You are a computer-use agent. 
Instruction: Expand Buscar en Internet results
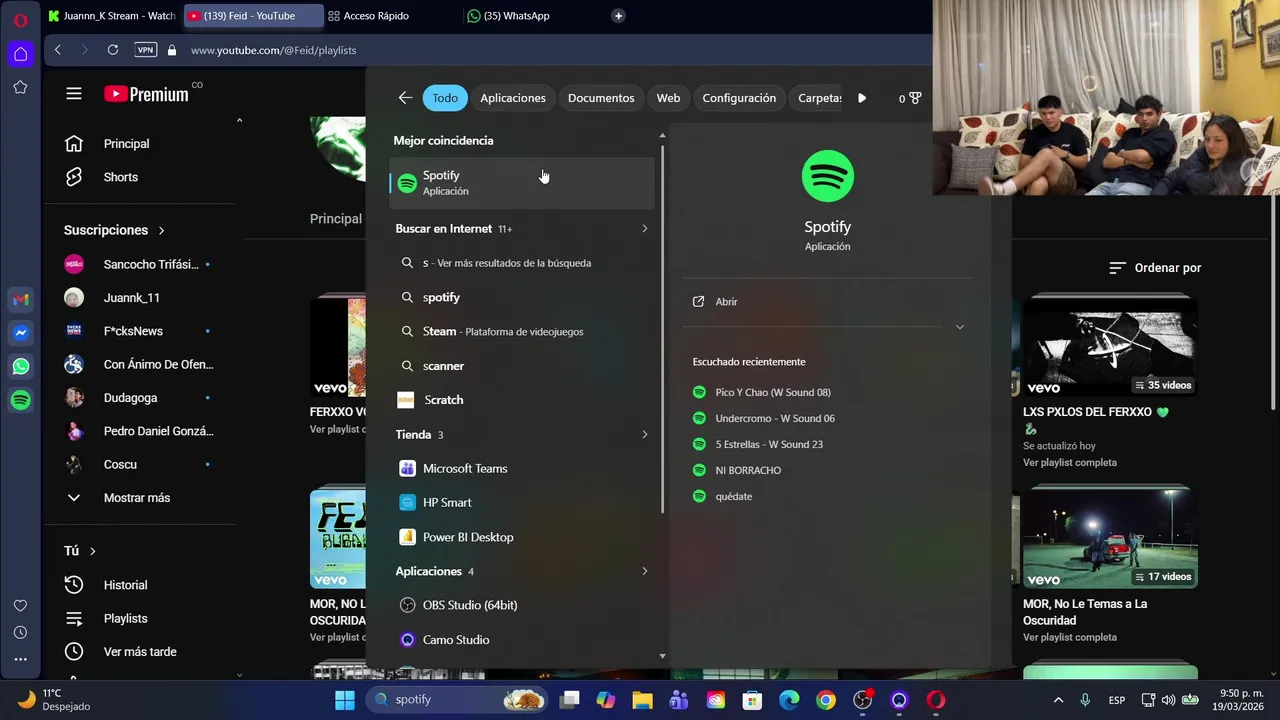[644, 229]
